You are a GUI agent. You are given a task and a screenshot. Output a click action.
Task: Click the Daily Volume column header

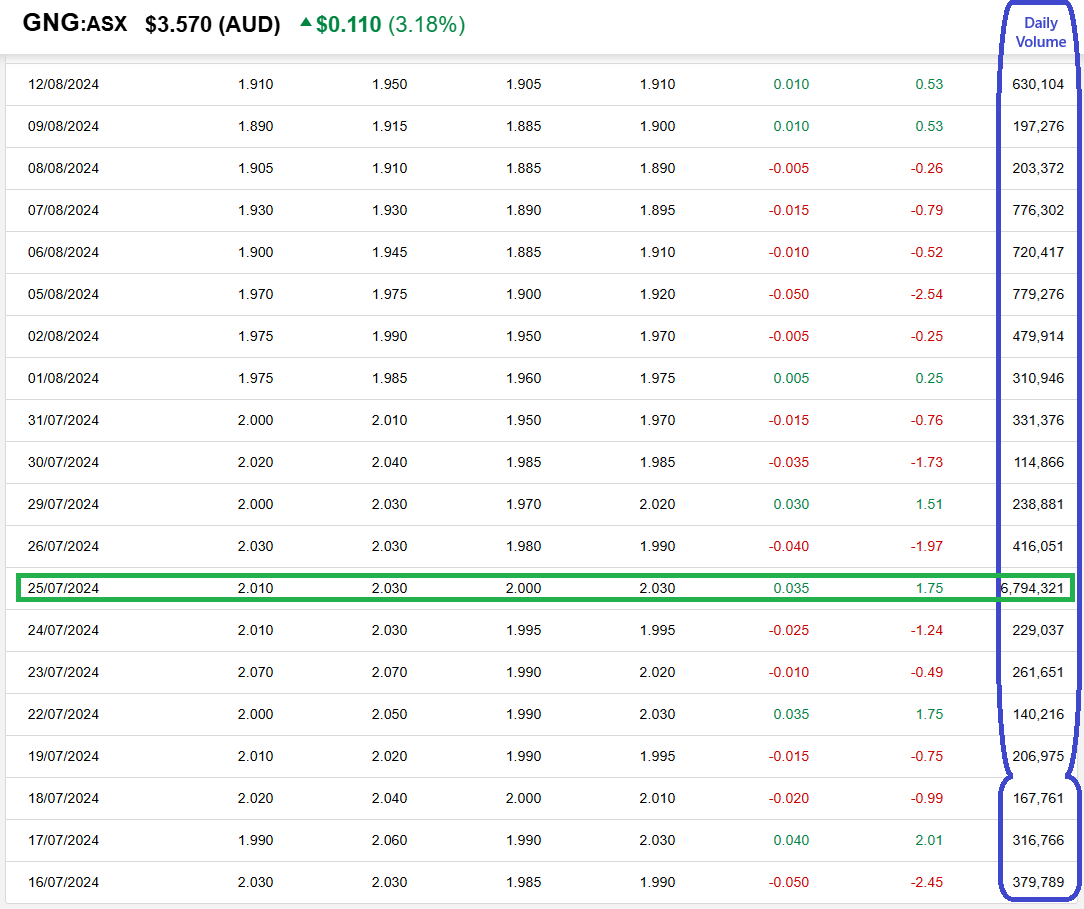pyautogui.click(x=1040, y=32)
